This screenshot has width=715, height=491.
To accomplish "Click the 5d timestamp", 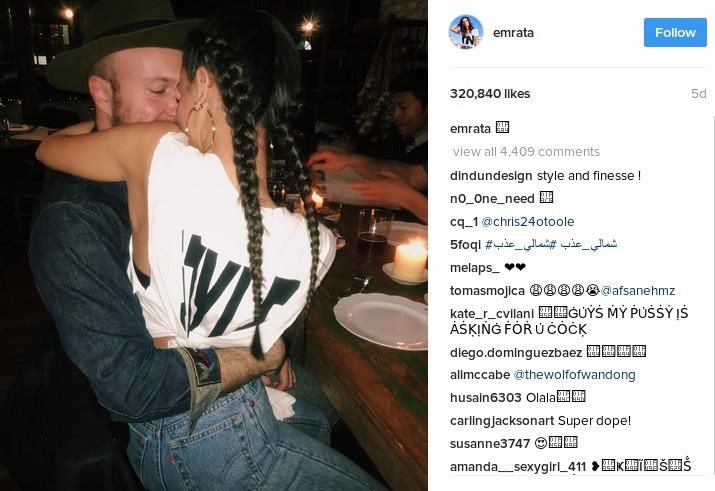I will coord(699,94).
